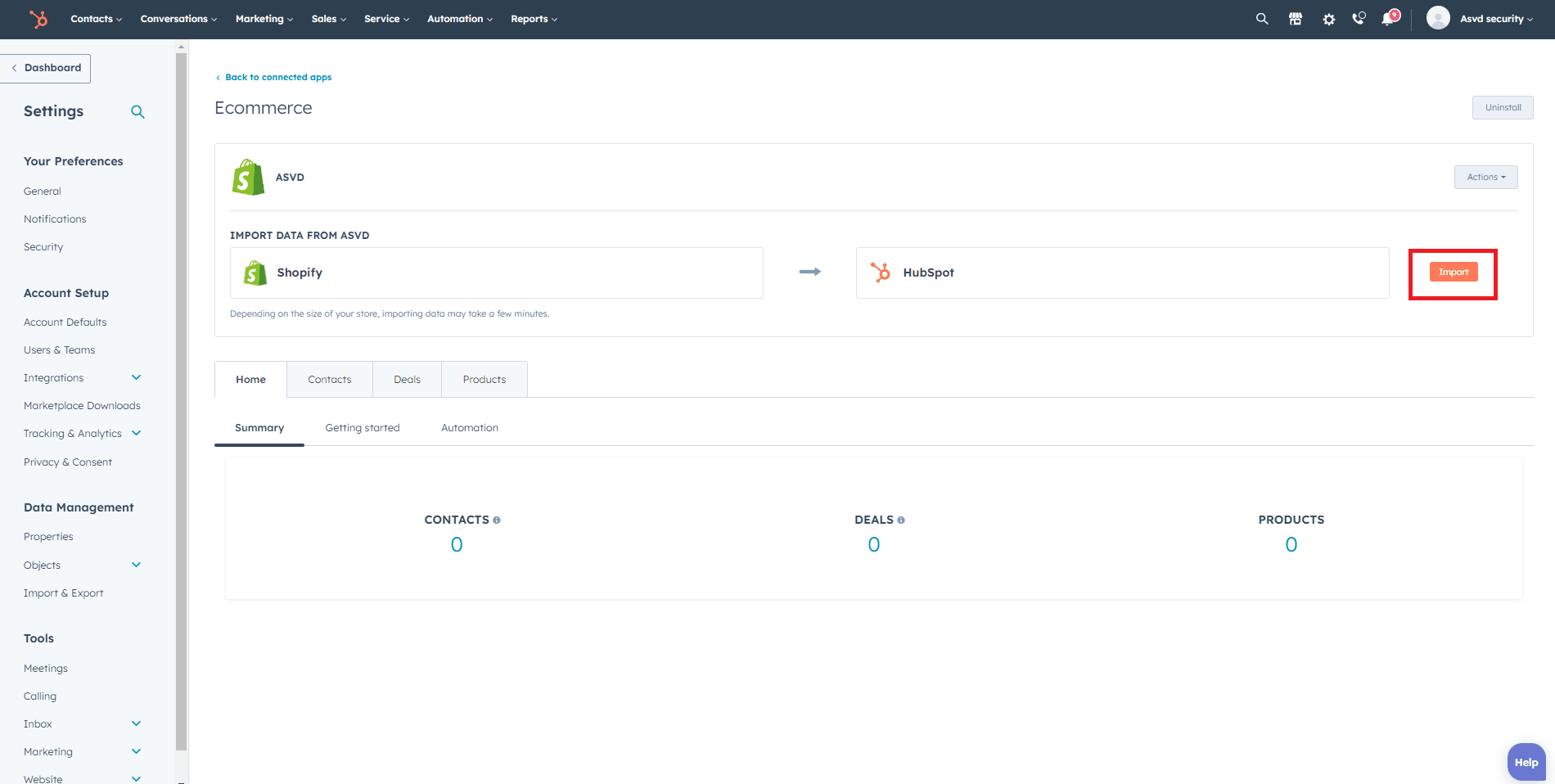Open Properties under Data Management
The image size is (1555, 784).
point(48,537)
